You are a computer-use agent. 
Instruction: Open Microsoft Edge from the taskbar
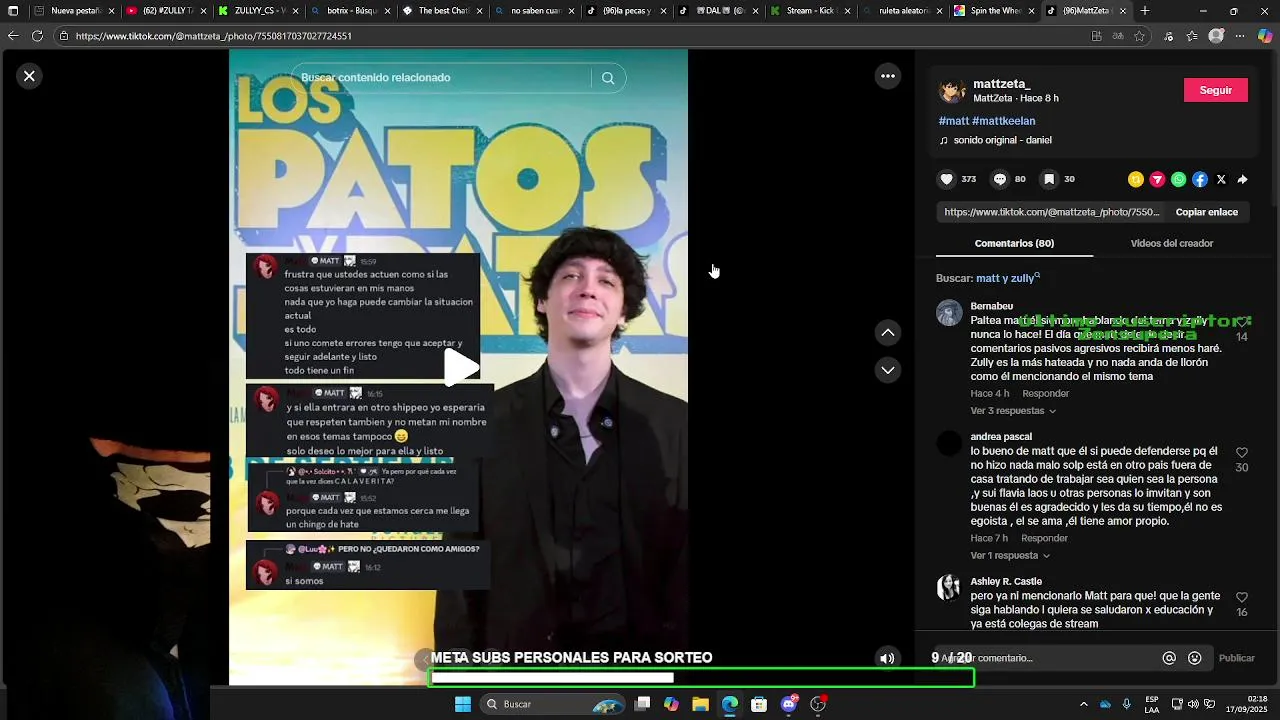(x=730, y=704)
